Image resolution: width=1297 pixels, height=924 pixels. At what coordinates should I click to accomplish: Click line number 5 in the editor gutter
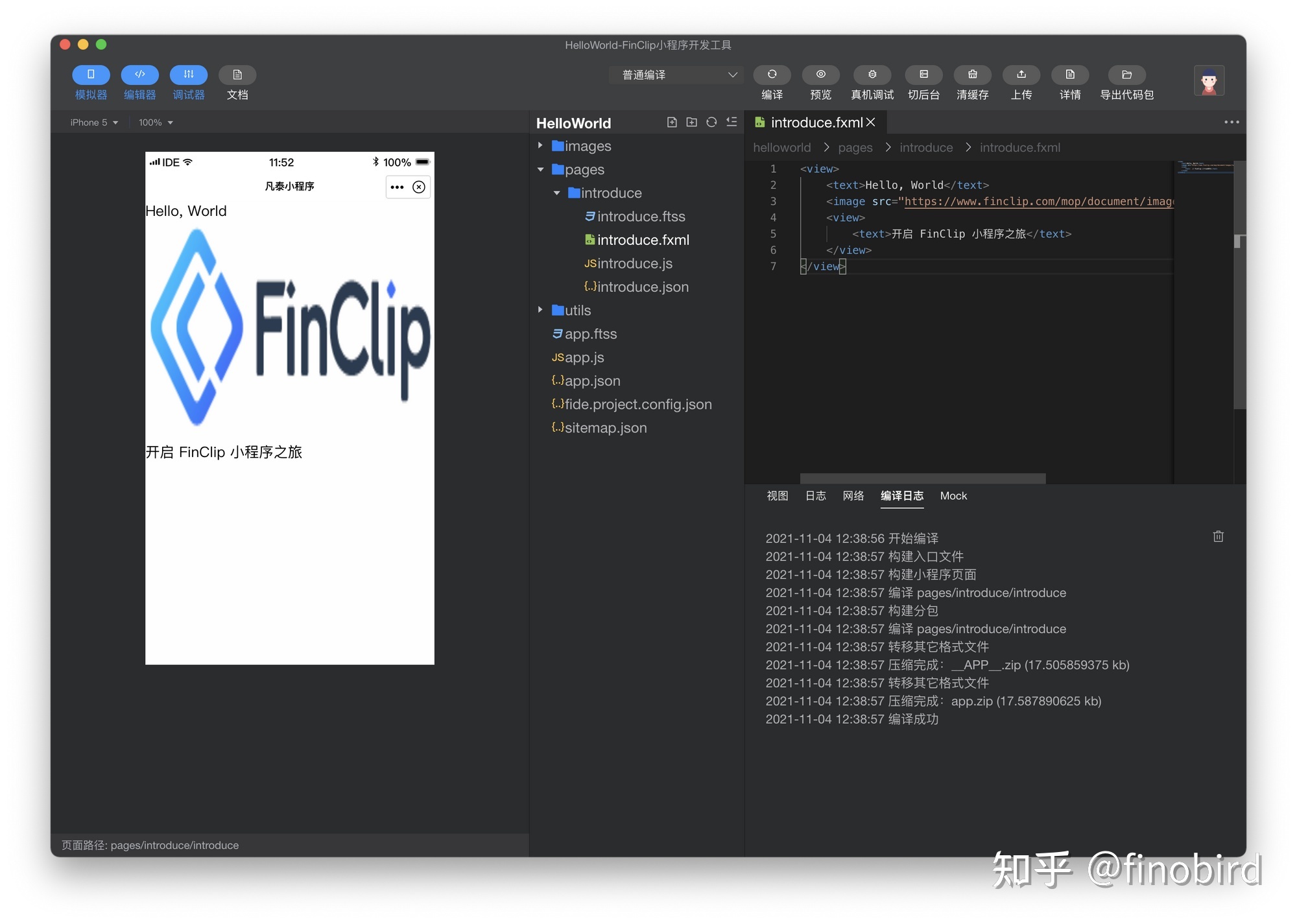pos(773,234)
